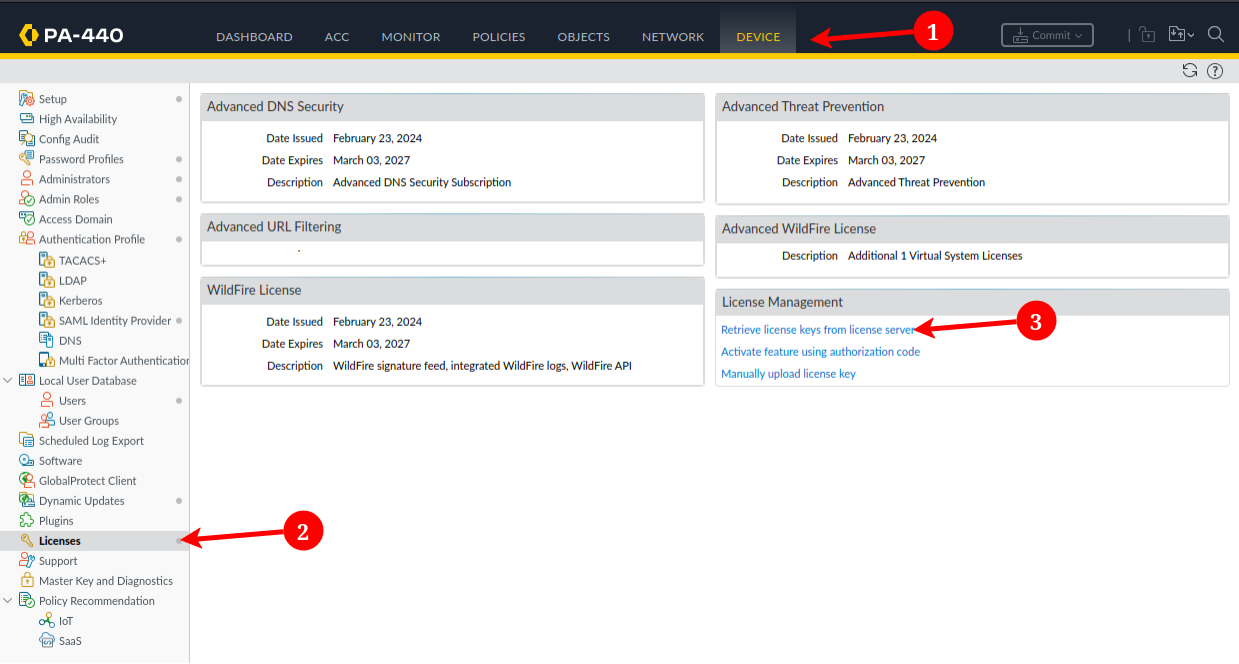Click the Setup gear icon in sidebar
Screen dimensions: 1239x664
point(27,99)
